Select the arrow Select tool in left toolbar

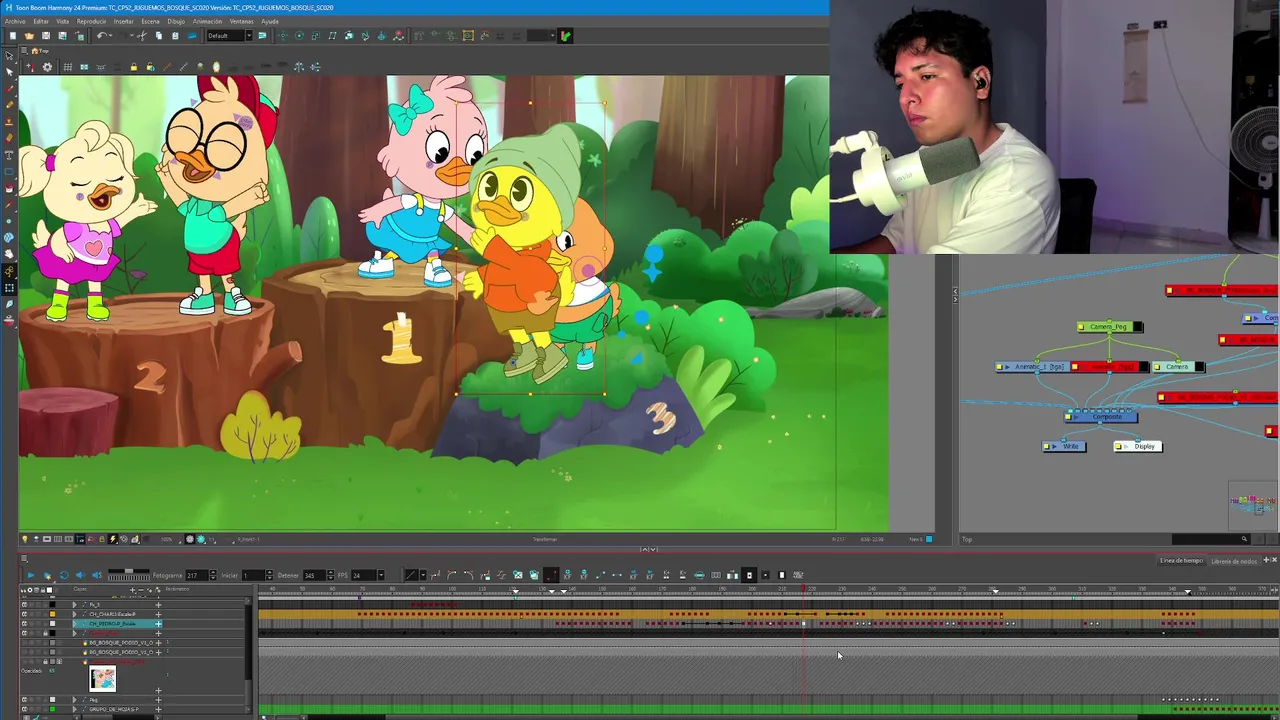tap(10, 54)
